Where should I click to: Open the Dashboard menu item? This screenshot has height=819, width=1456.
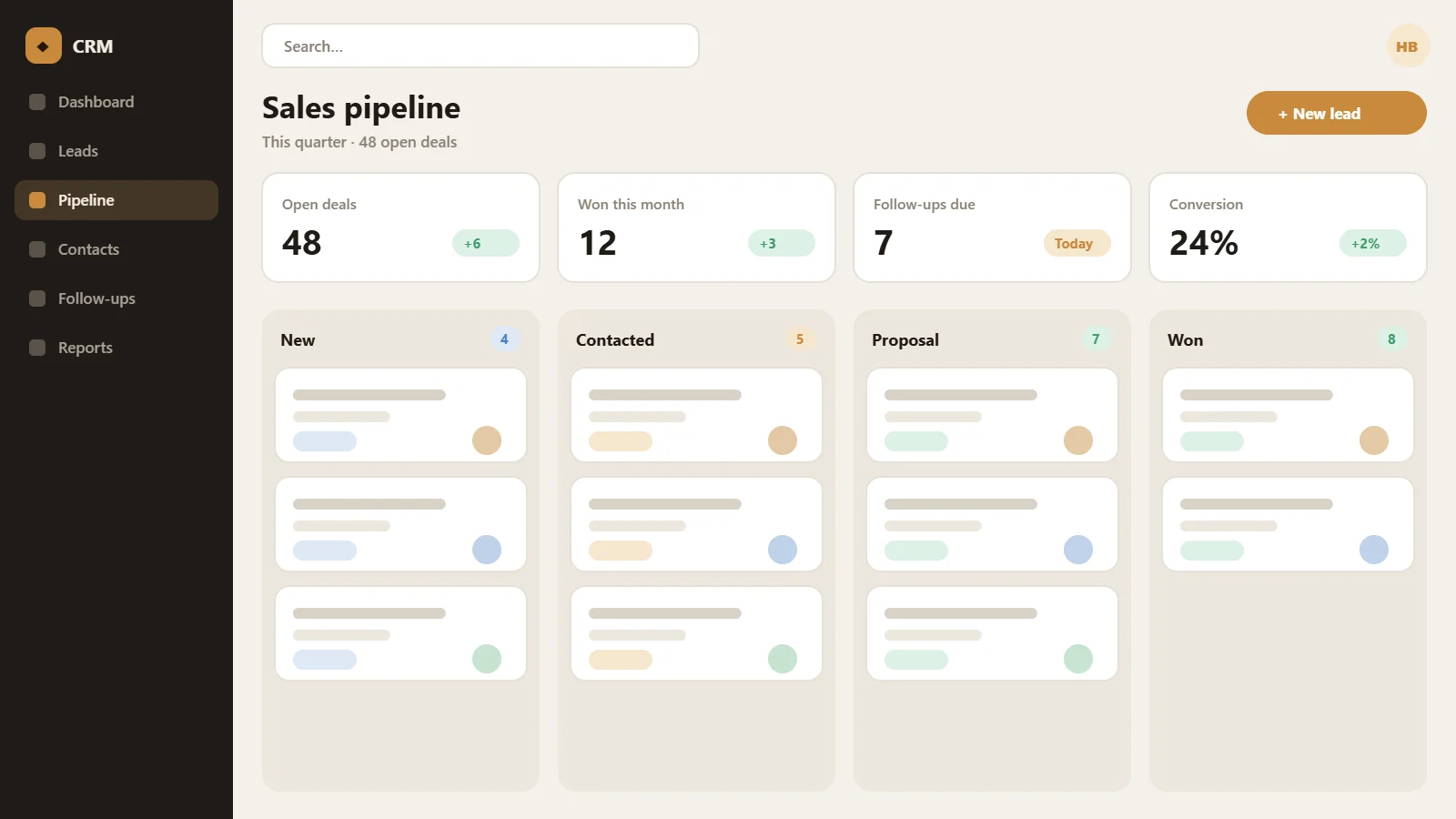pyautogui.click(x=116, y=102)
